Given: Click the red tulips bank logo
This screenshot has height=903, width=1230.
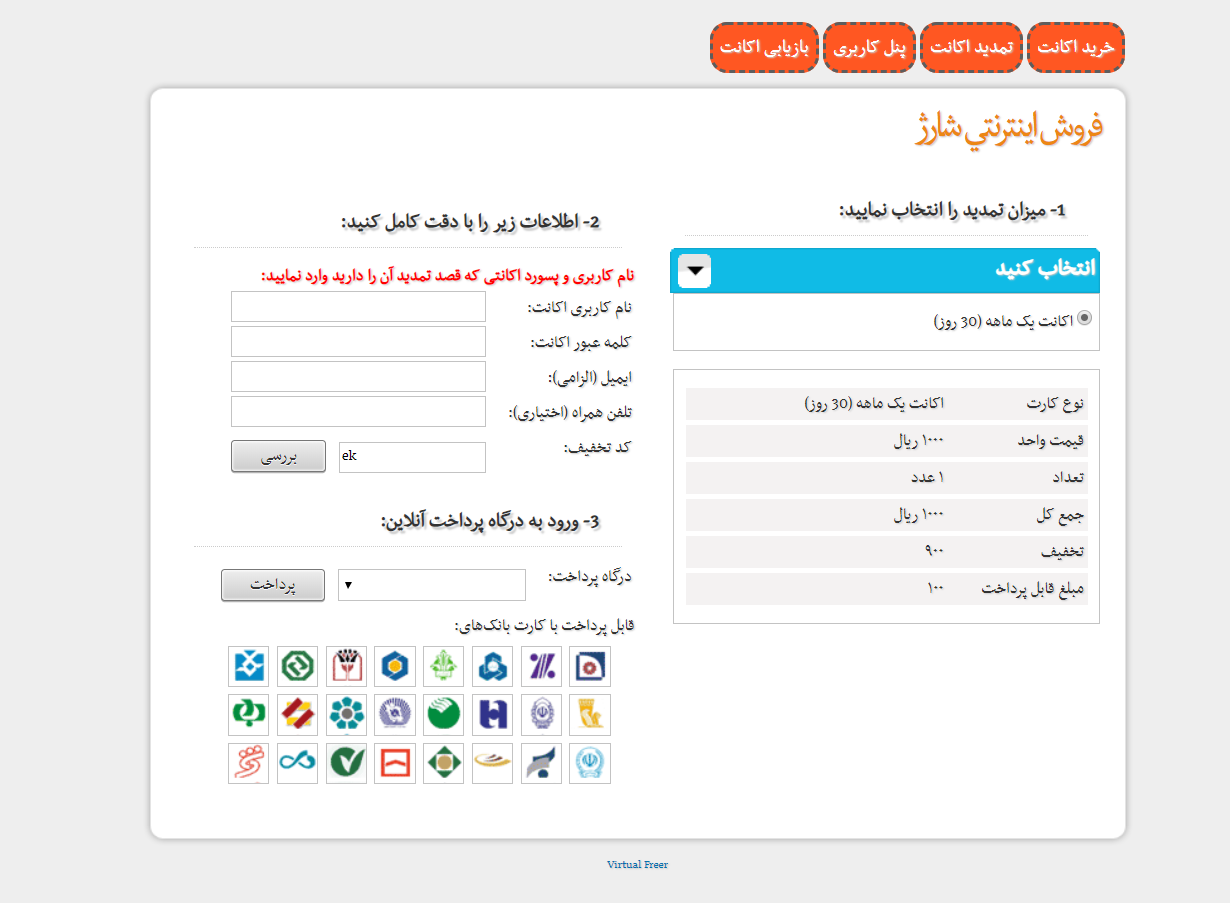Looking at the screenshot, I should [346, 666].
